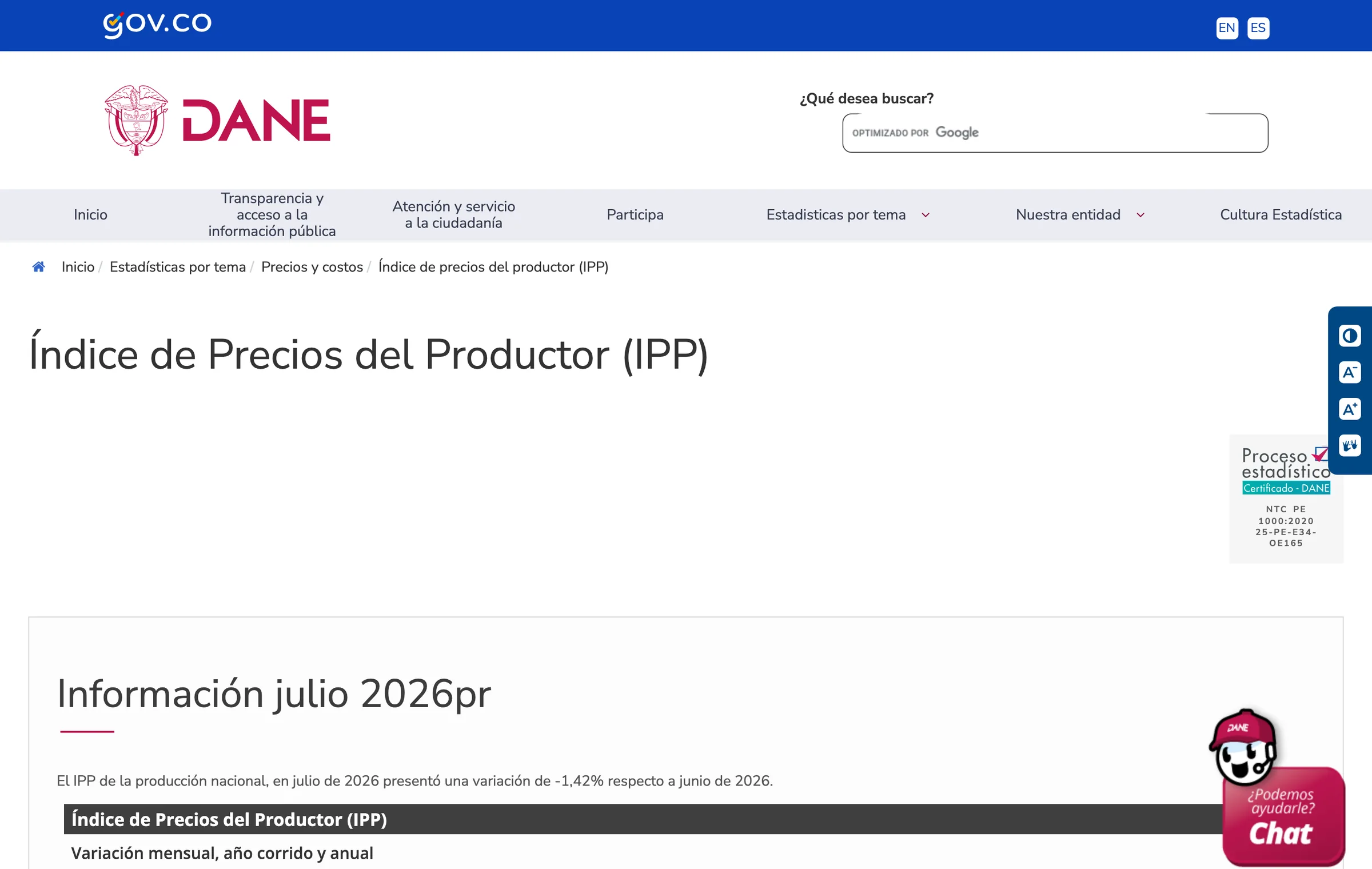Open Transparencia y acceso a la información pública
The image size is (1372, 869).
click(272, 215)
